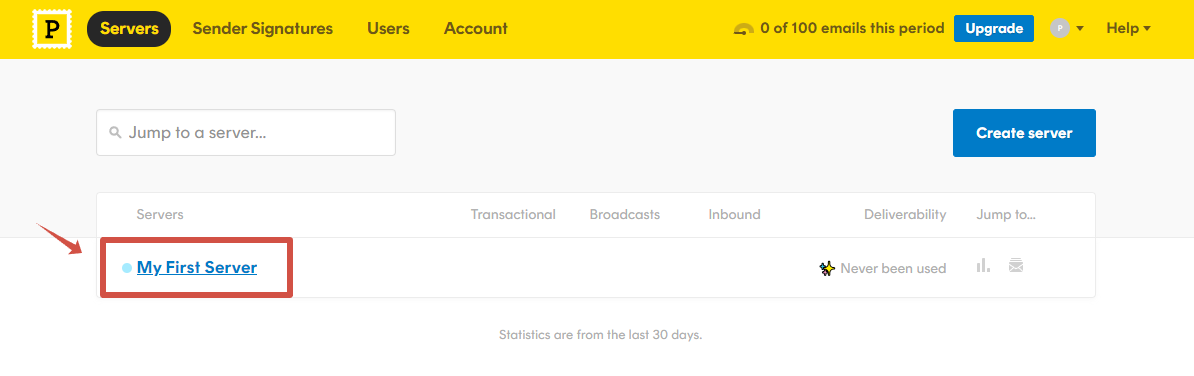Screen dimensions: 1194x376
Task: Click the 0 of 100 emails usage text
Action: pos(852,29)
